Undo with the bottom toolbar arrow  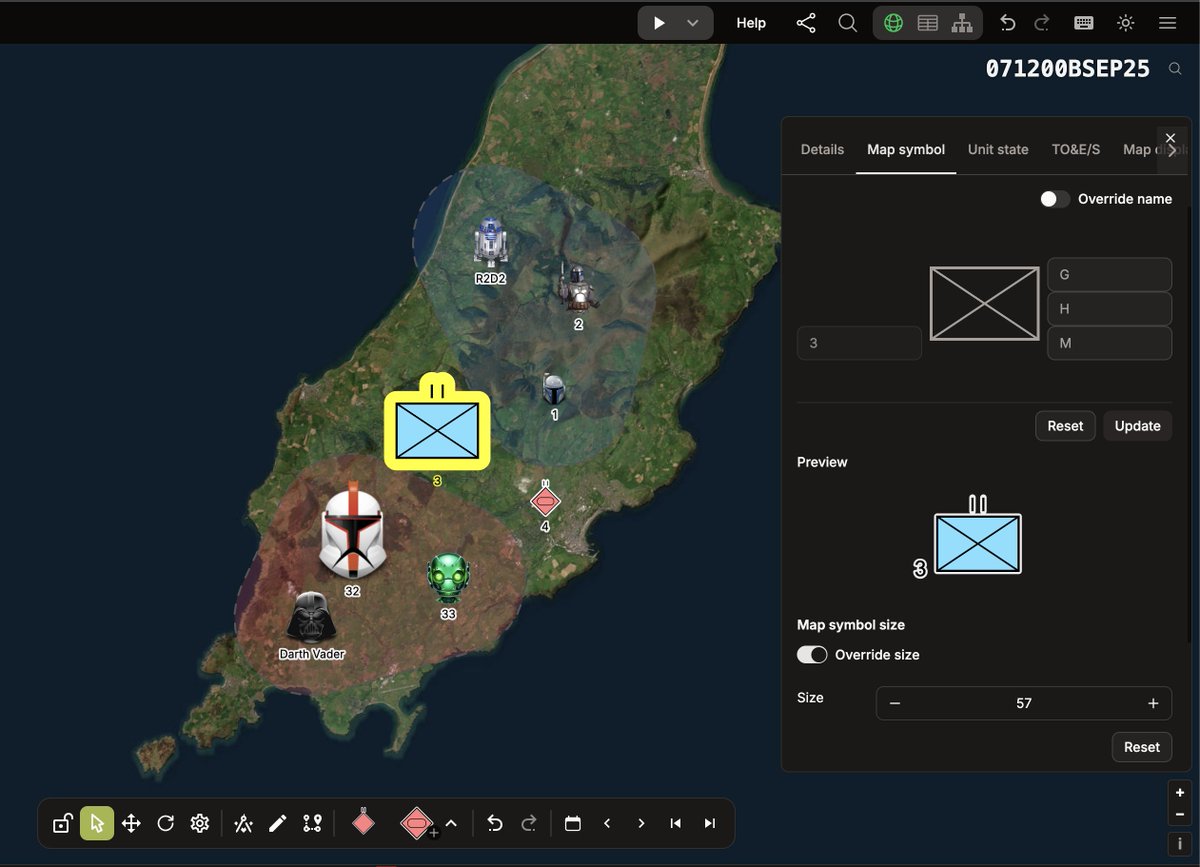pos(495,823)
